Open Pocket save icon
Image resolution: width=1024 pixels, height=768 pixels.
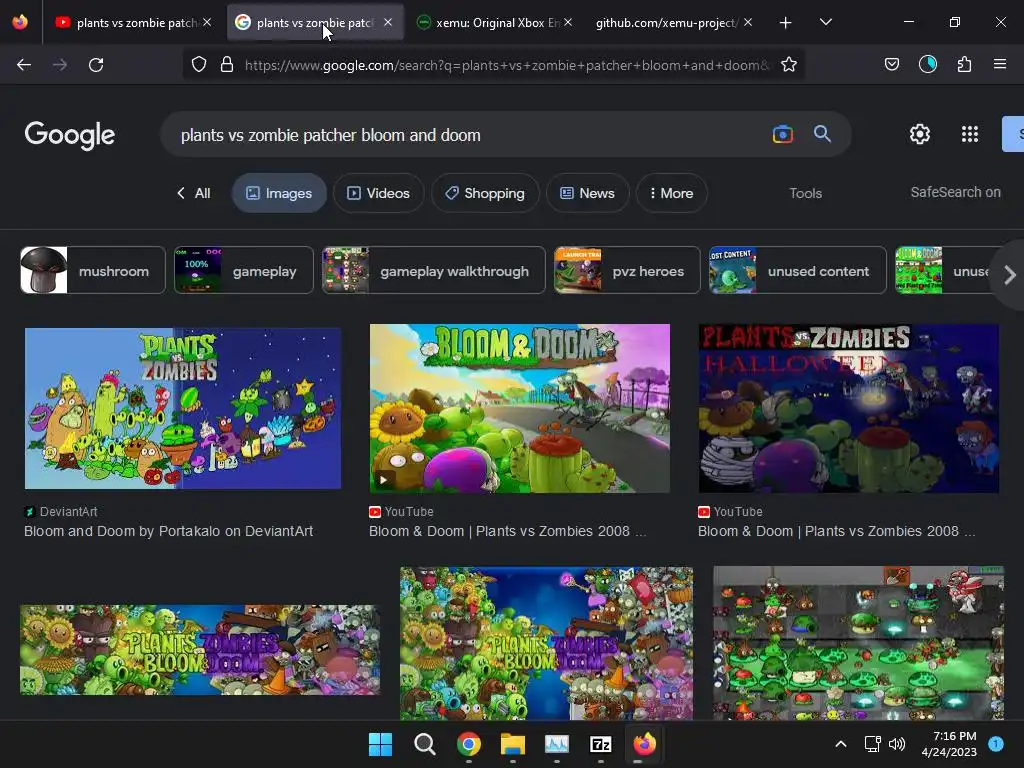892,64
